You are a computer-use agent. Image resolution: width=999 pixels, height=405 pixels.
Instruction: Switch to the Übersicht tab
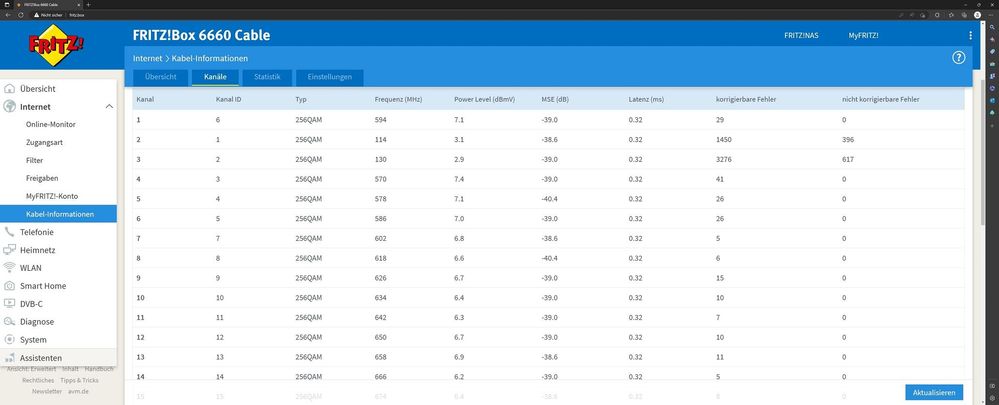[x=160, y=77]
